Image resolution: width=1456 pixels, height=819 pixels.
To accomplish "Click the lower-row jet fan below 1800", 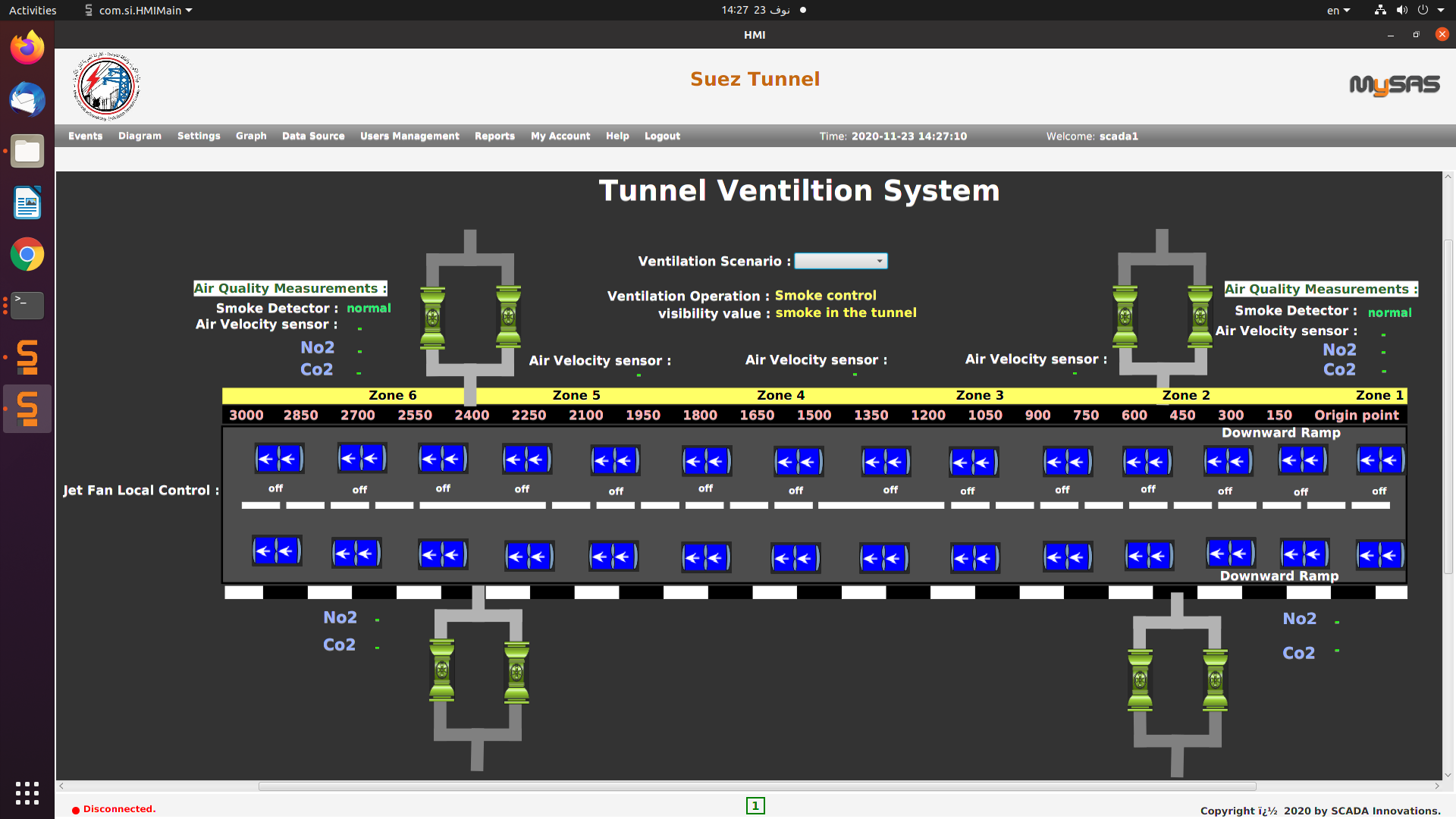I will (706, 558).
